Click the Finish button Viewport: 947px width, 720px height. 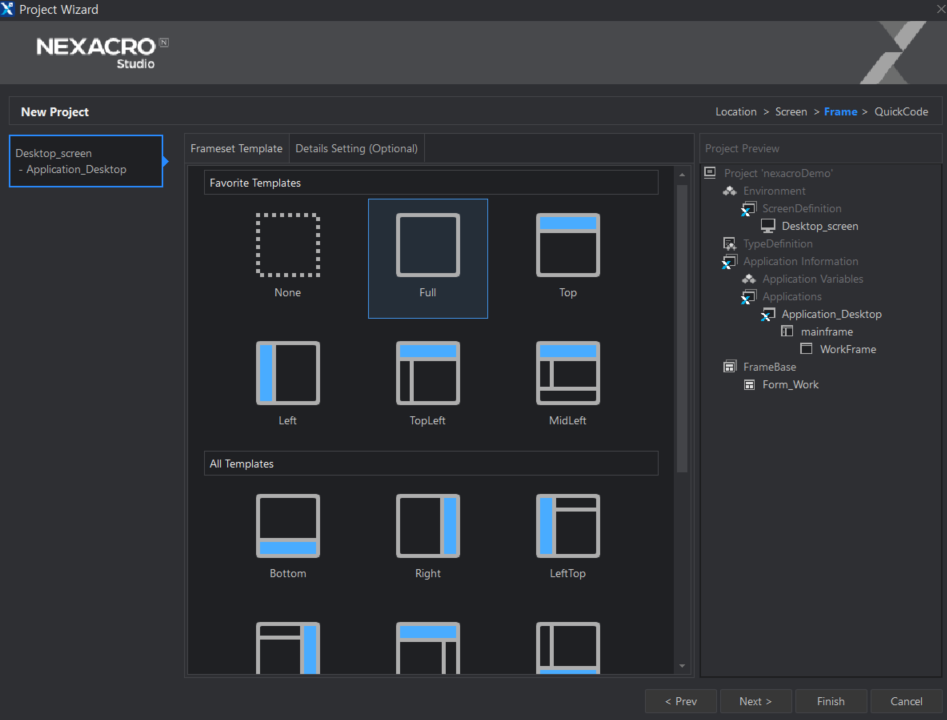tap(830, 701)
